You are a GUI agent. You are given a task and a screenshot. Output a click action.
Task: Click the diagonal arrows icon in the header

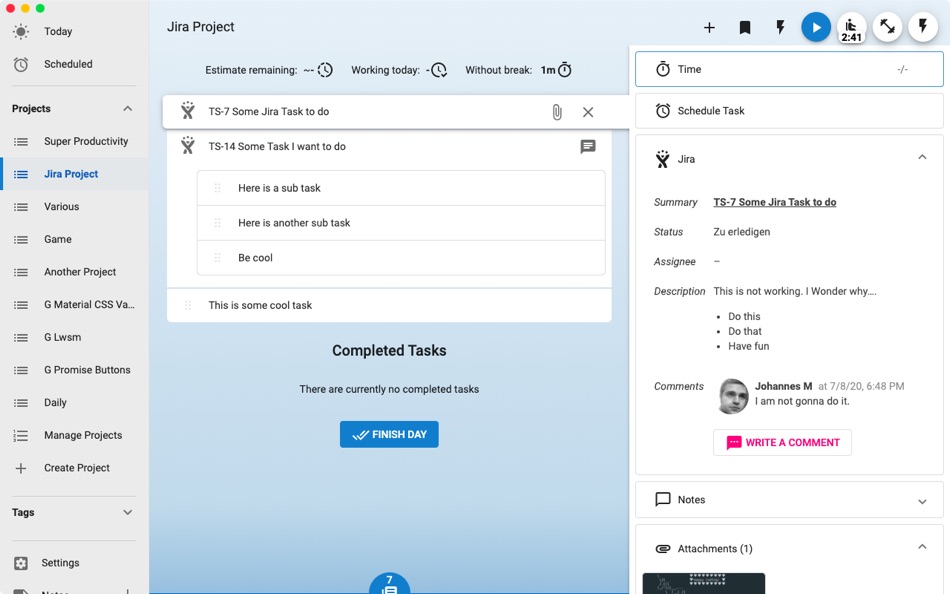coord(887,27)
